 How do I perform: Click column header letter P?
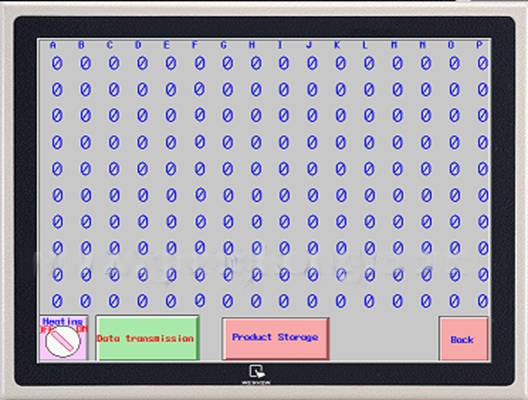click(x=479, y=45)
